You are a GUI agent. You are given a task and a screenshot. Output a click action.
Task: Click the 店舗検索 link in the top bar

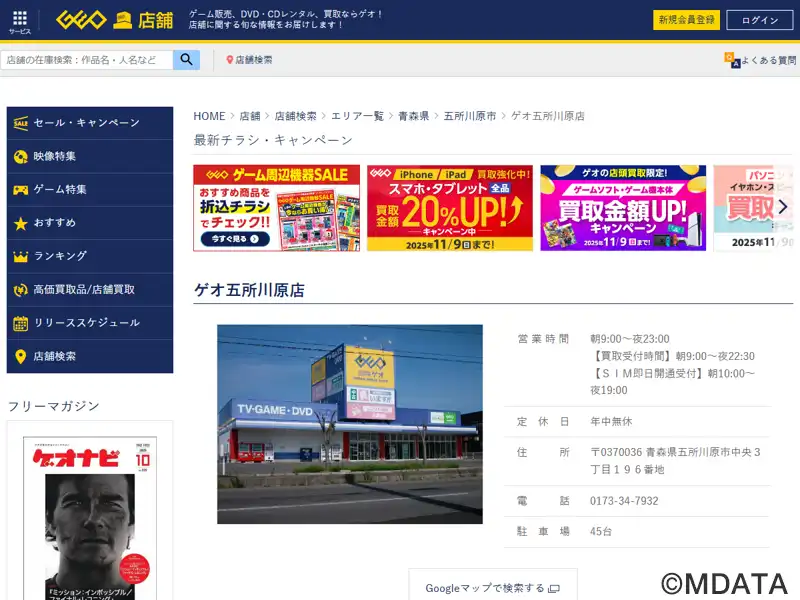coord(254,60)
